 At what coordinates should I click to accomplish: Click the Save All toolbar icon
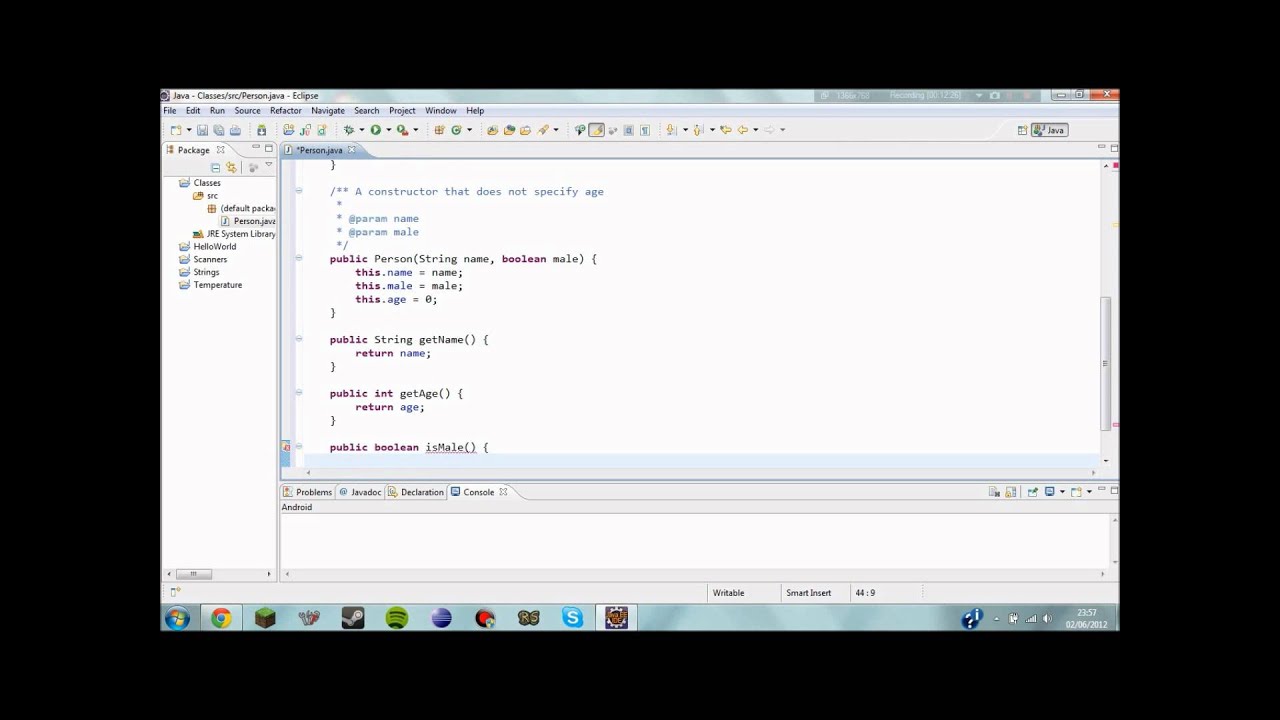tap(219, 130)
